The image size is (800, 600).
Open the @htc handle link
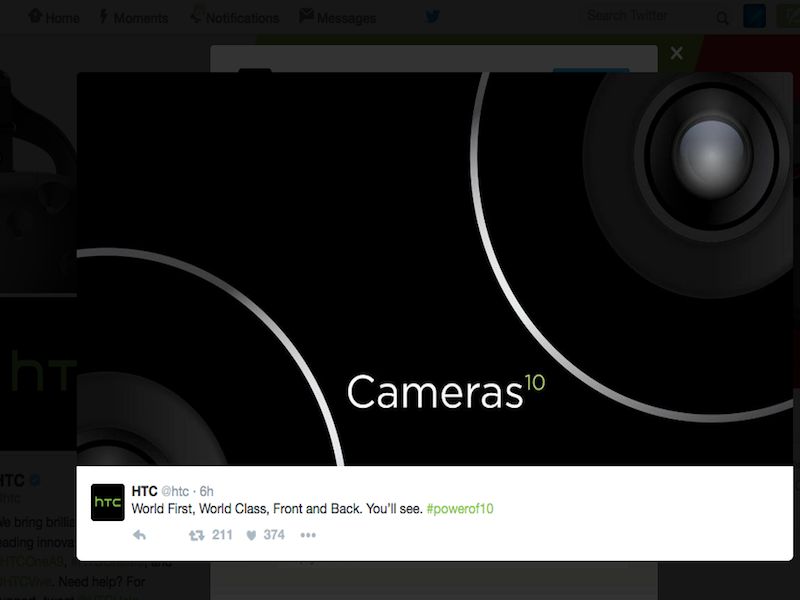[175, 491]
